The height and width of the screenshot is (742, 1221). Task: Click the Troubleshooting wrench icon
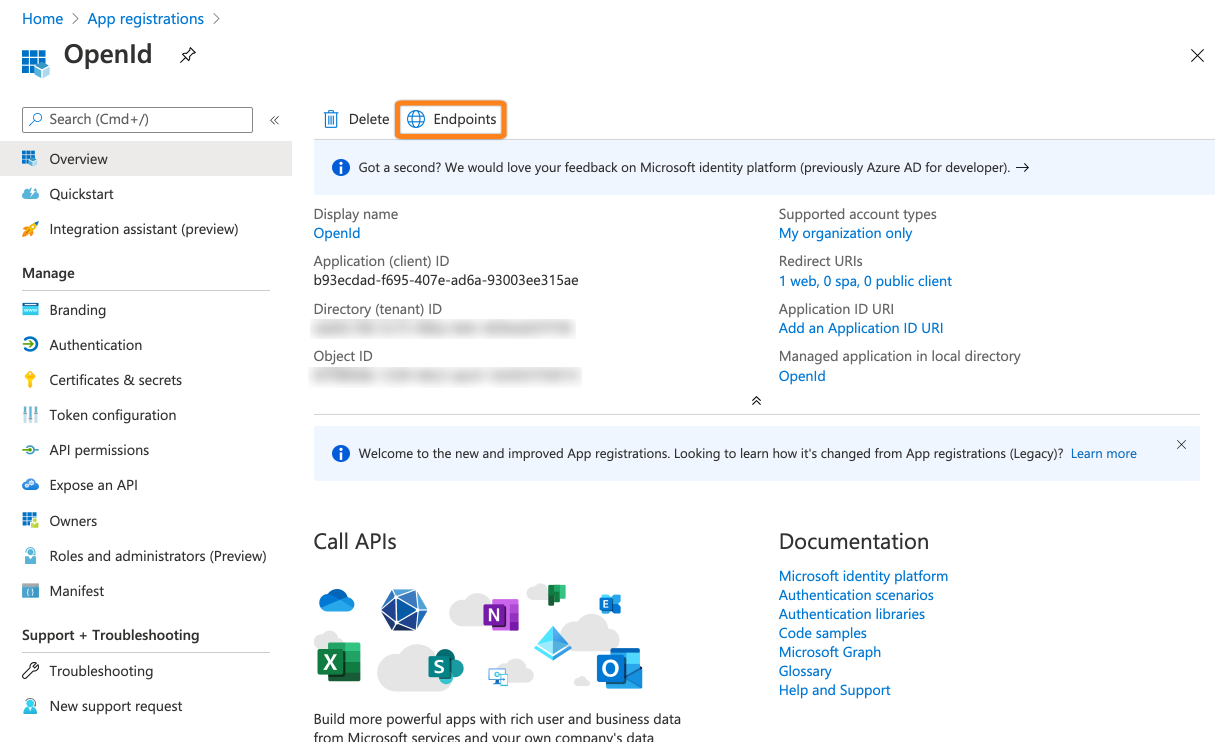tap(30, 671)
